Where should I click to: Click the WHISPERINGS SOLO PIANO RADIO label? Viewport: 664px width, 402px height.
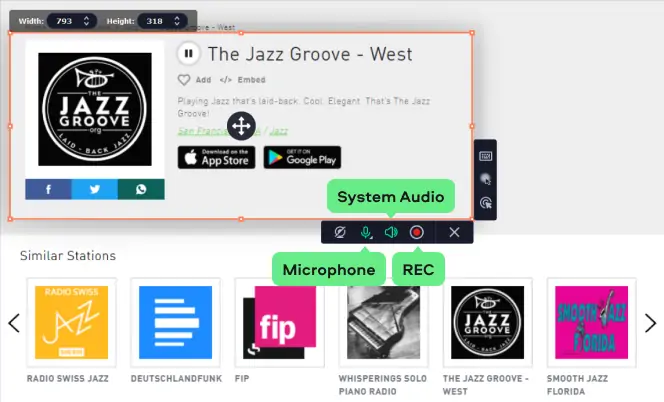tap(382, 385)
